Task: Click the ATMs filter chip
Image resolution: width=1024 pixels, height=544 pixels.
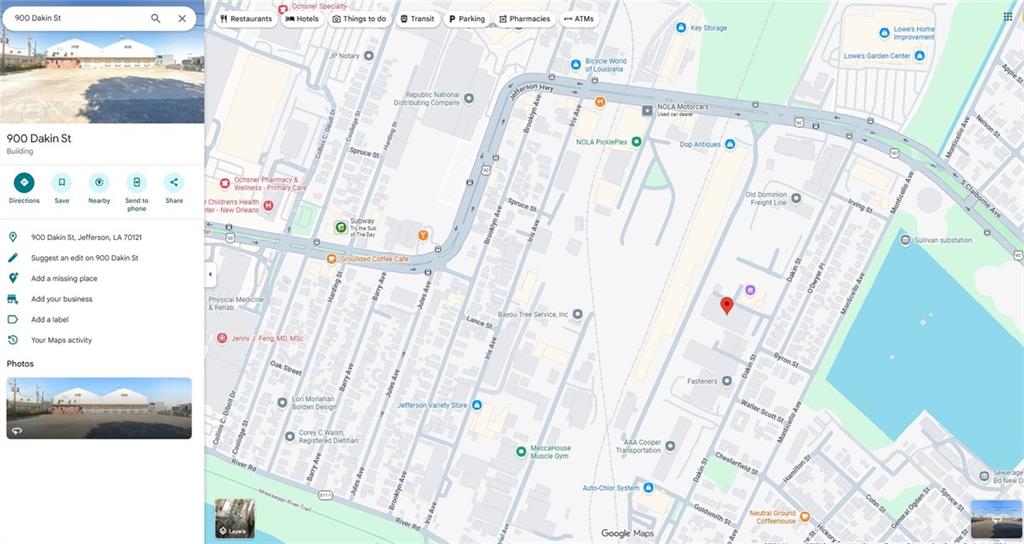Action: [579, 19]
